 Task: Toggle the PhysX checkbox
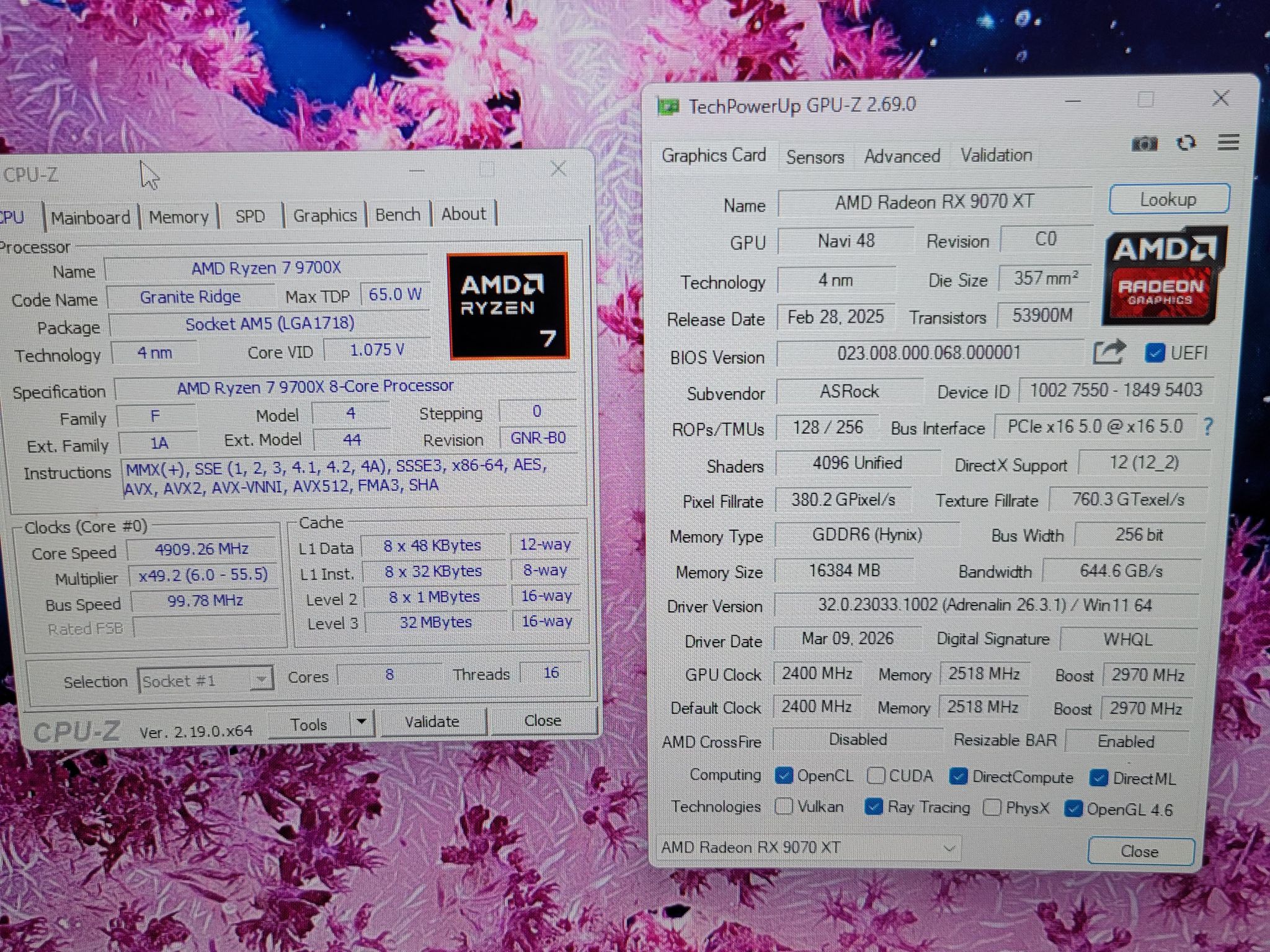click(x=992, y=808)
